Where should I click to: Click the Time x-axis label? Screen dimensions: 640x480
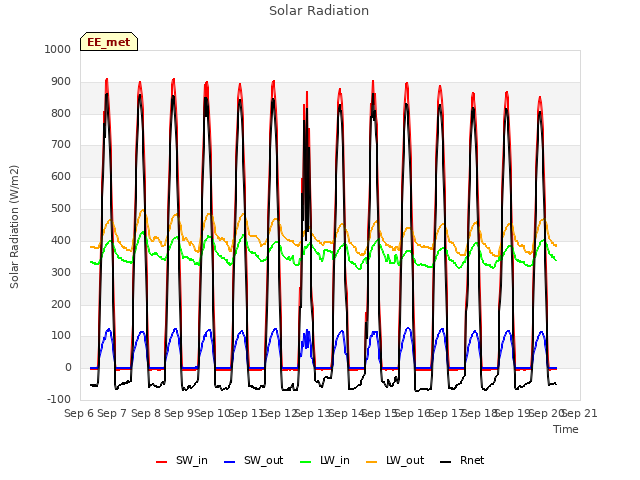tap(566, 429)
